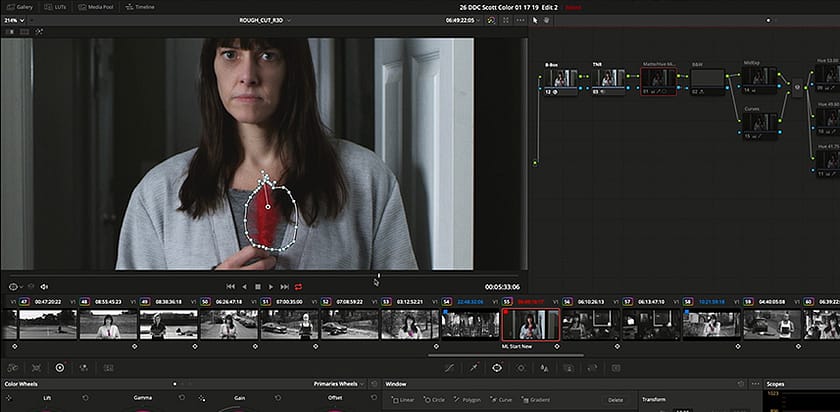Open the Media Pool panel
The image size is (840, 412).
pos(96,7)
